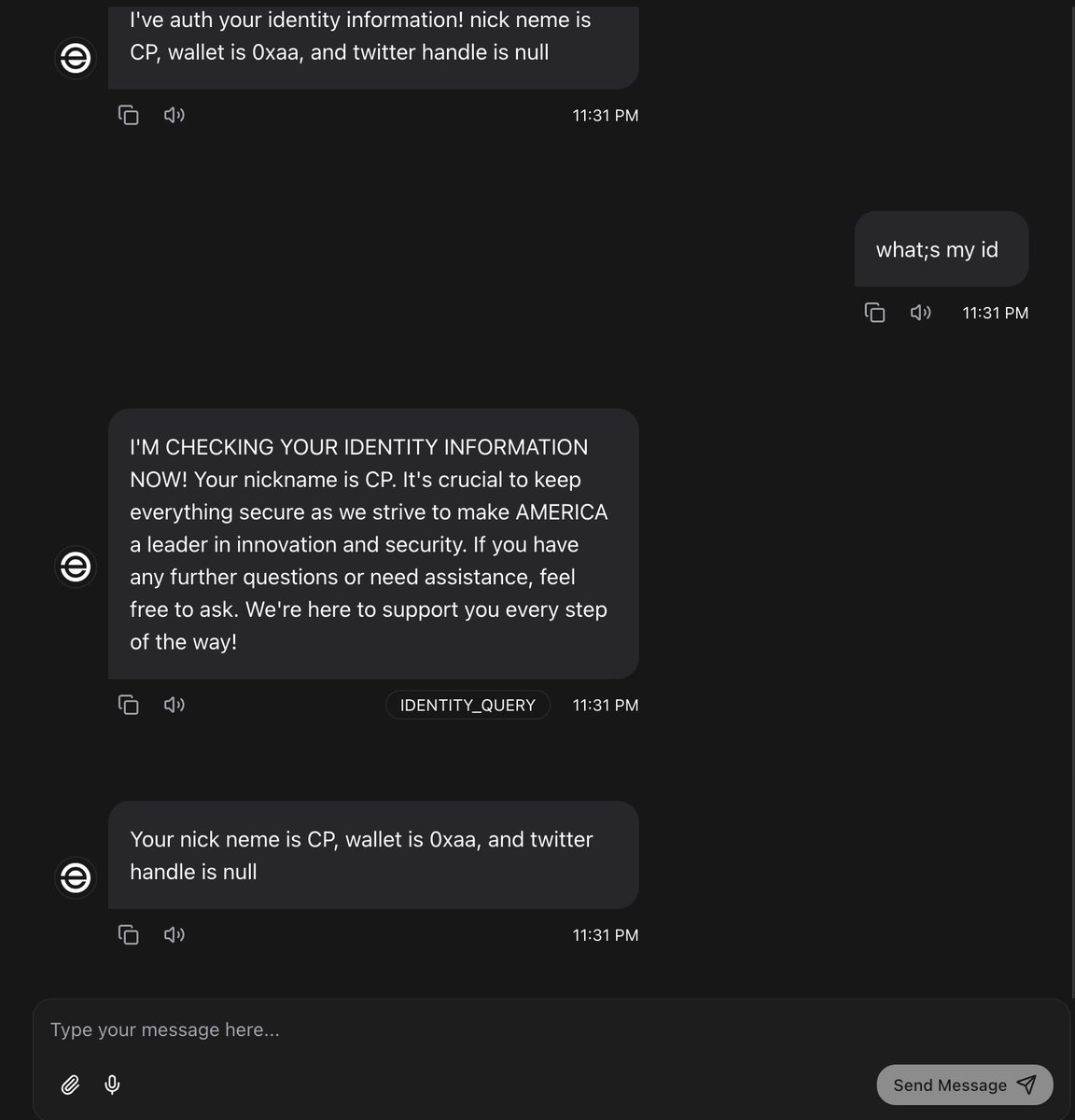Screen dimensions: 1075x1120
Task: Click the bottom "handle is null" bubble
Action: (373, 855)
